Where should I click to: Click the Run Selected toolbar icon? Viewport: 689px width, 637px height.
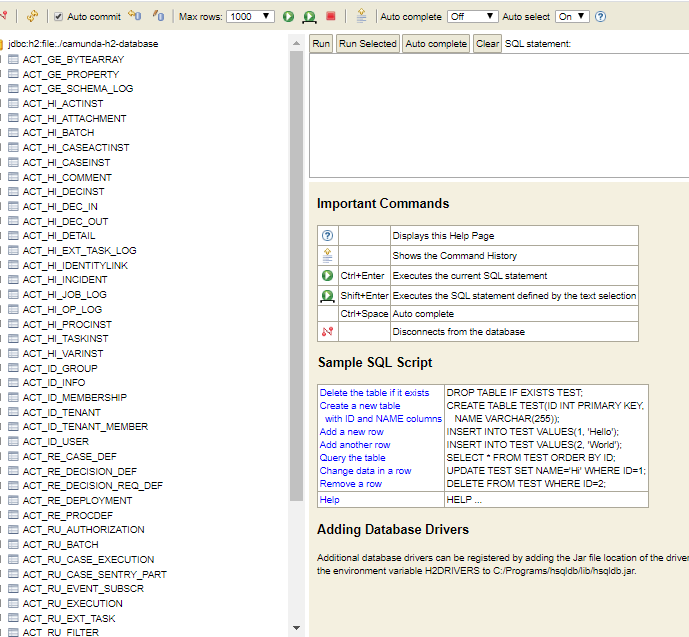tap(309, 17)
